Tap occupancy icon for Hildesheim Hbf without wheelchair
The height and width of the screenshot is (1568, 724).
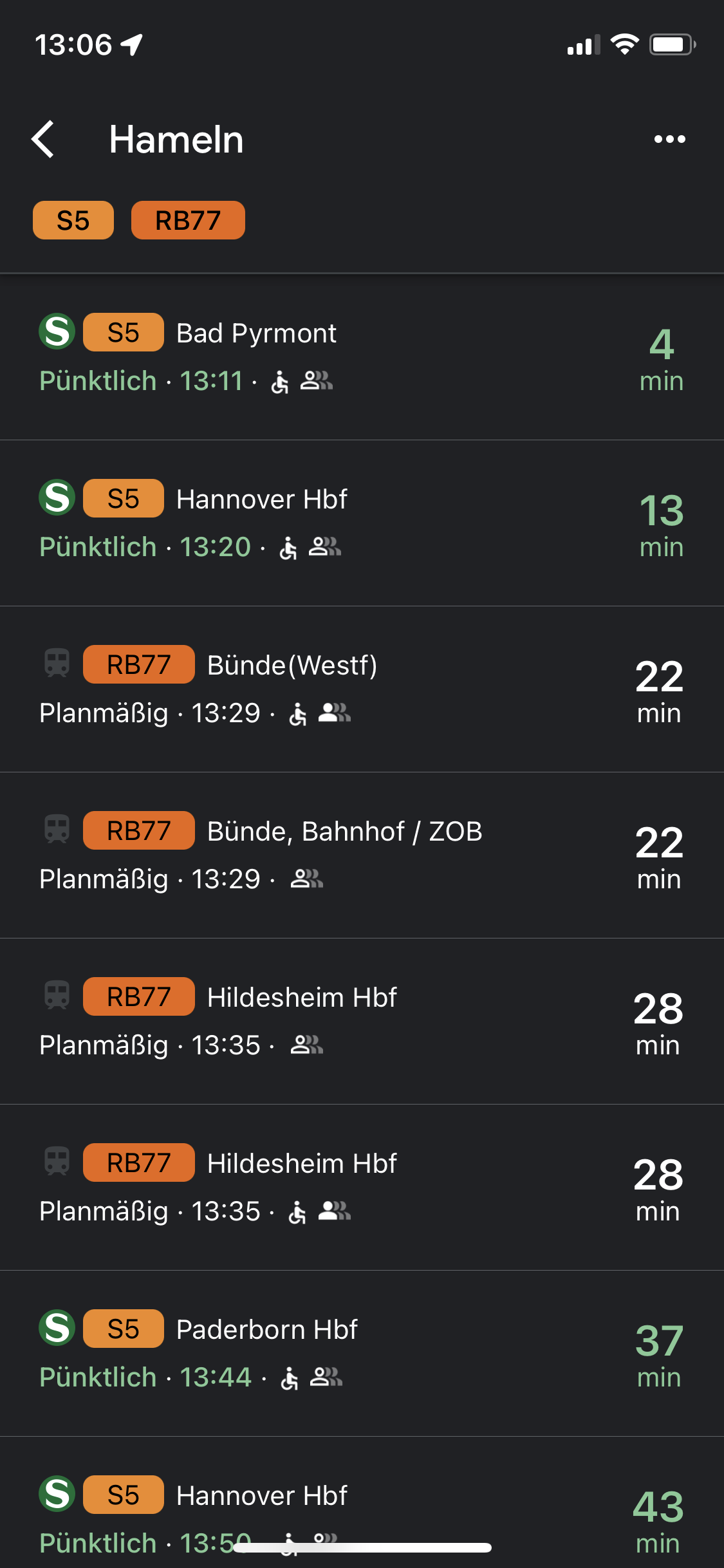point(306,1045)
